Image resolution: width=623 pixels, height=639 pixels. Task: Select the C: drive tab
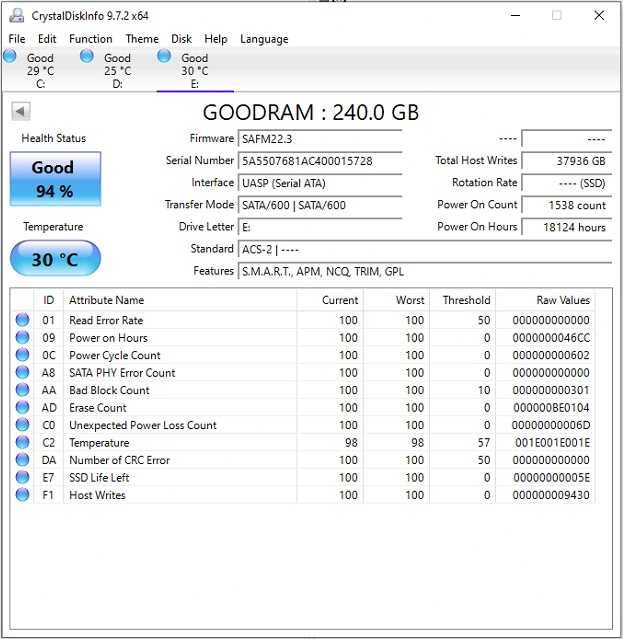40,71
